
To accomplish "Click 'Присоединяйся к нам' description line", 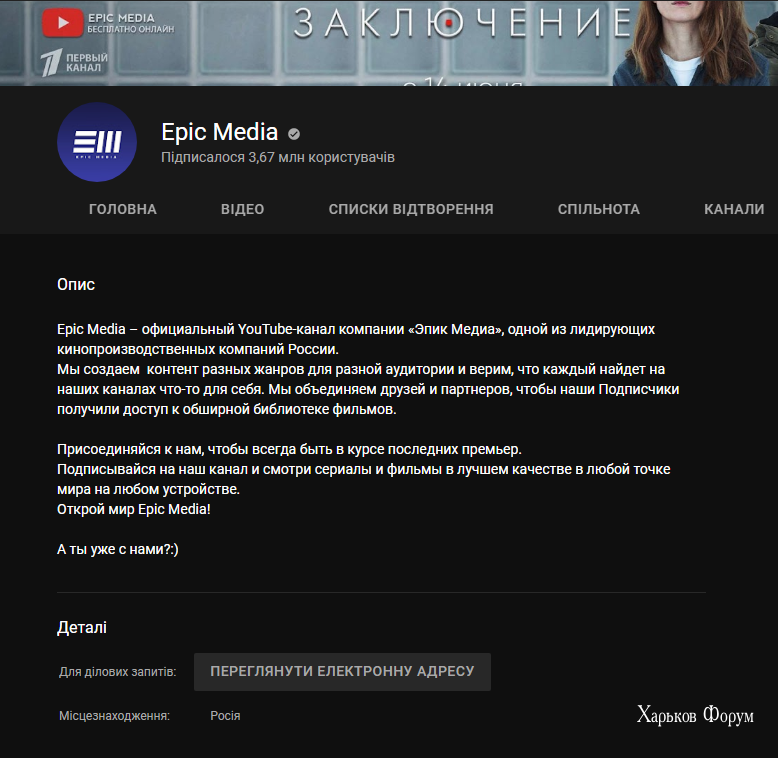I will (x=289, y=449).
